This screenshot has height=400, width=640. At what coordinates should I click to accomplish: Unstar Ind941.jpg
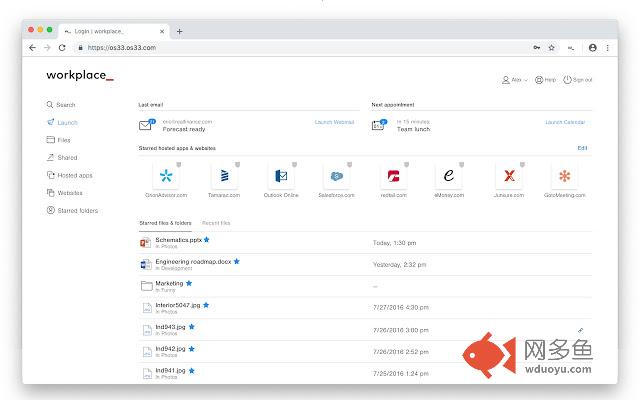point(192,371)
